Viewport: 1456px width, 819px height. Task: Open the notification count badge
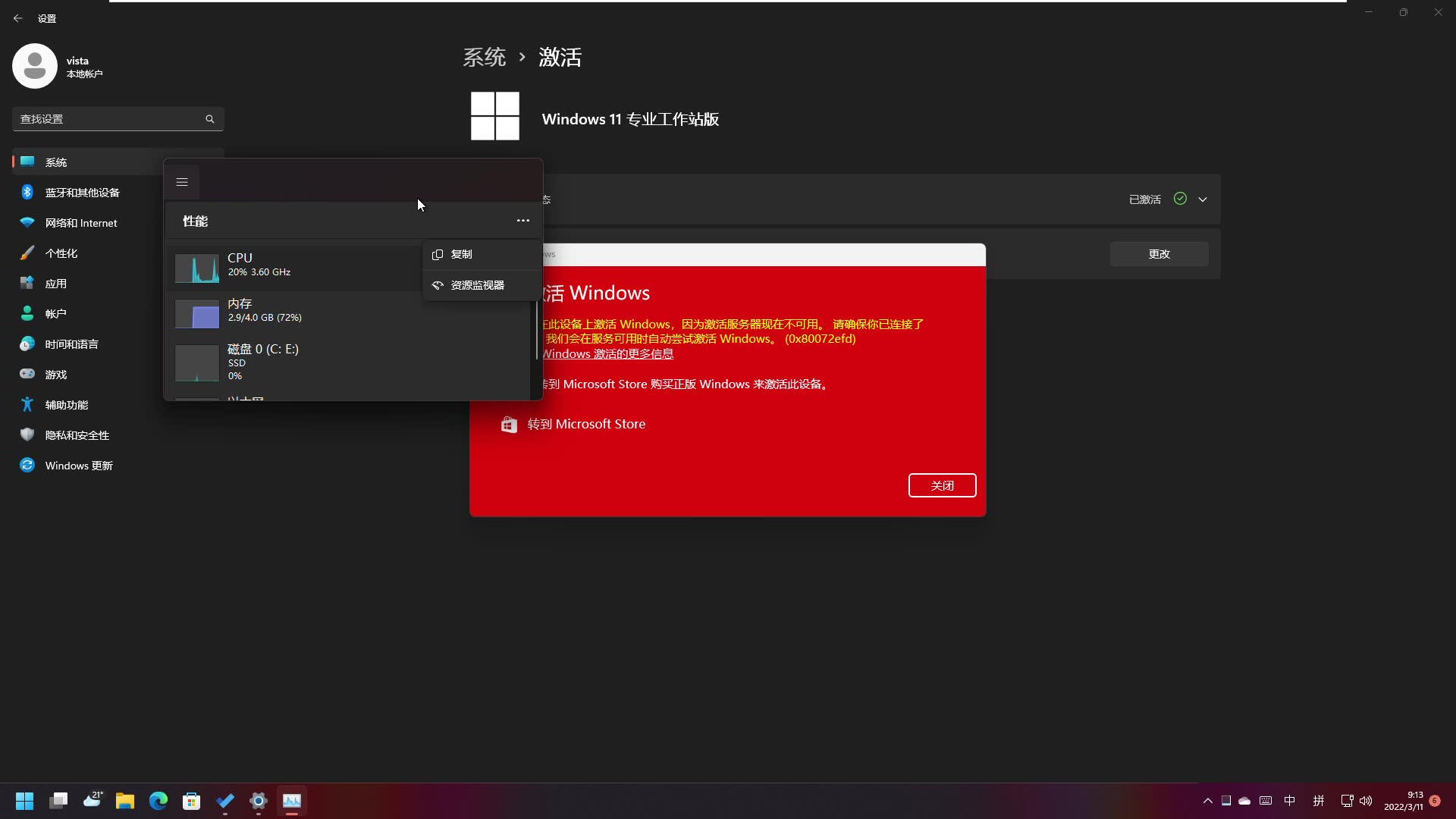pyautogui.click(x=1435, y=801)
